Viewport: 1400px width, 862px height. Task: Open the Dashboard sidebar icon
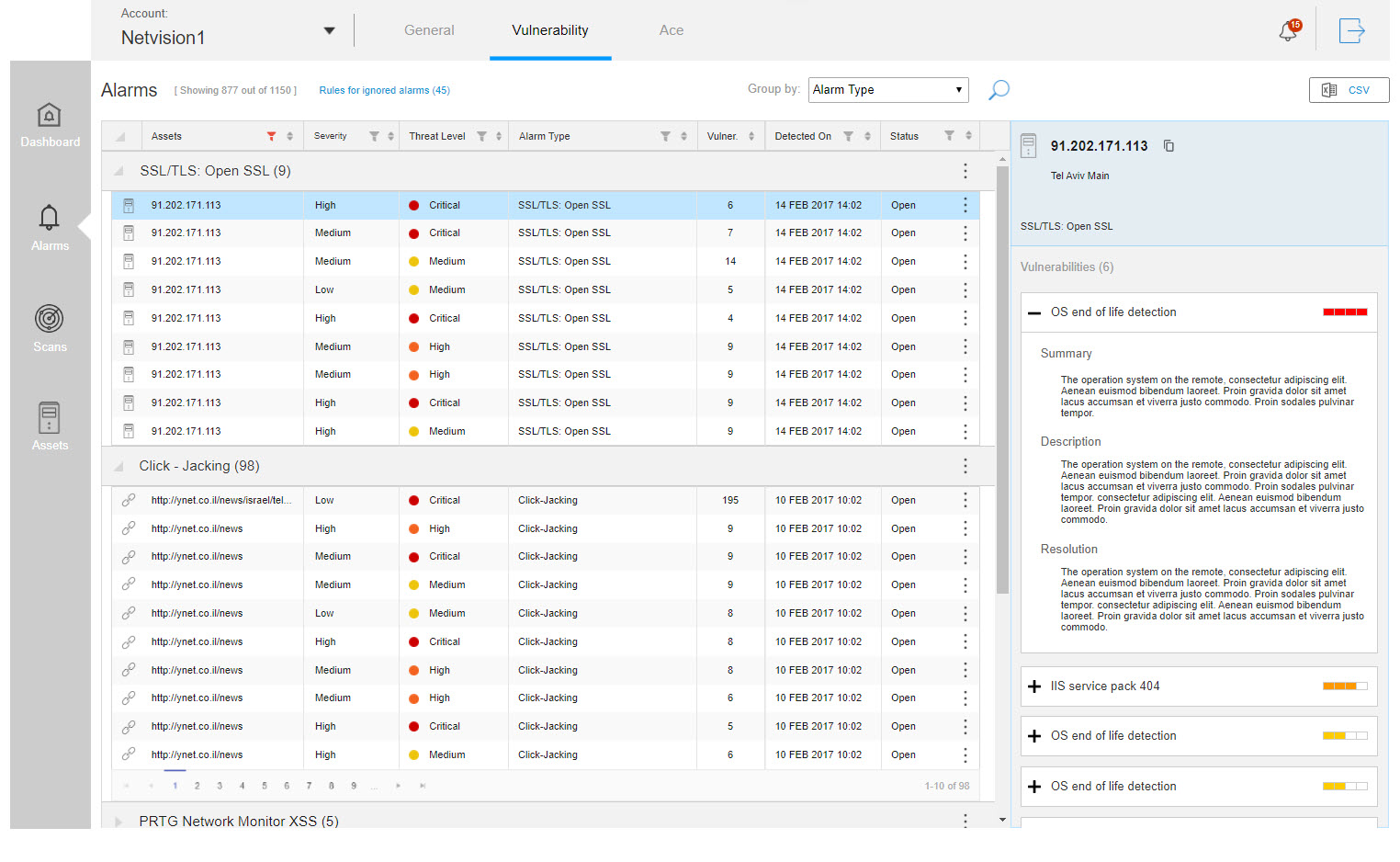[x=49, y=115]
